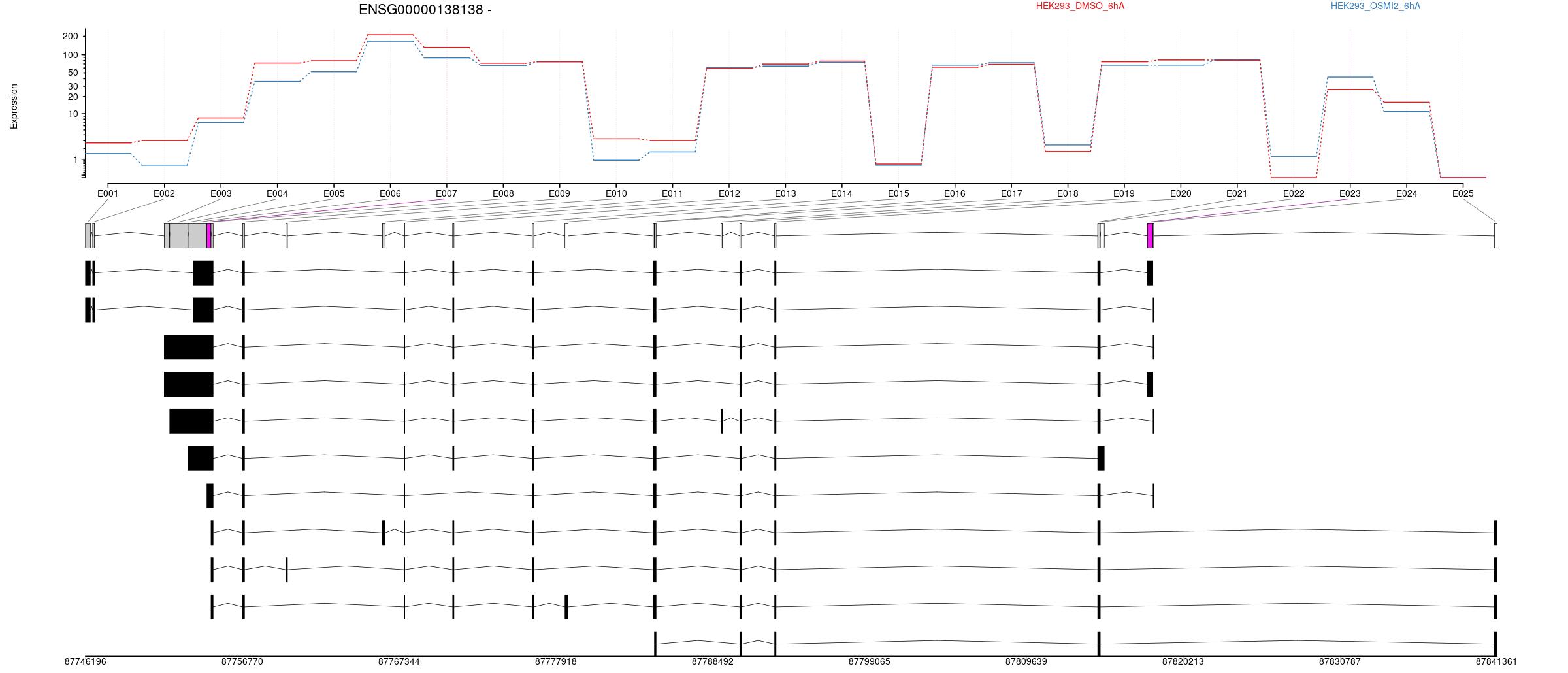Click genomic coordinate 87777918
1568x673 pixels.
click(555, 661)
